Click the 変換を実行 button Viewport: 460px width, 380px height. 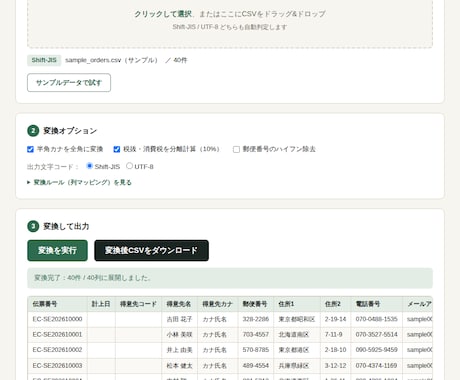point(57,250)
